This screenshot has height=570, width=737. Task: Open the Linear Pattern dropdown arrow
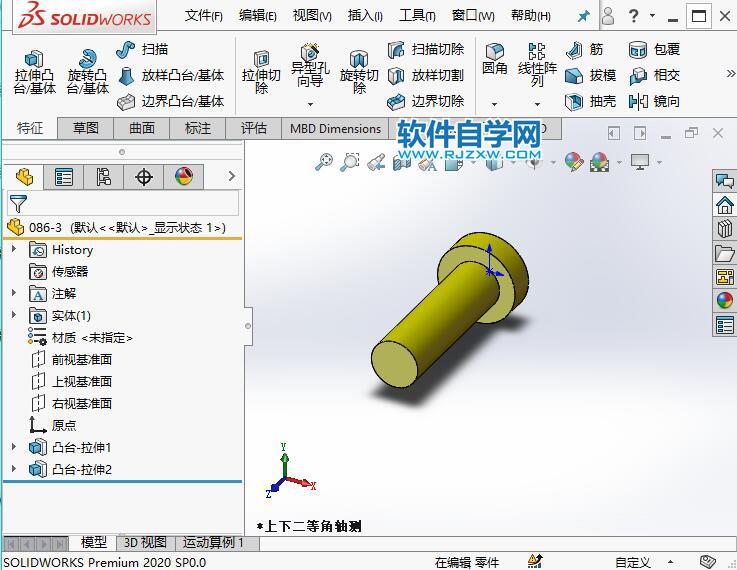[x=537, y=104]
